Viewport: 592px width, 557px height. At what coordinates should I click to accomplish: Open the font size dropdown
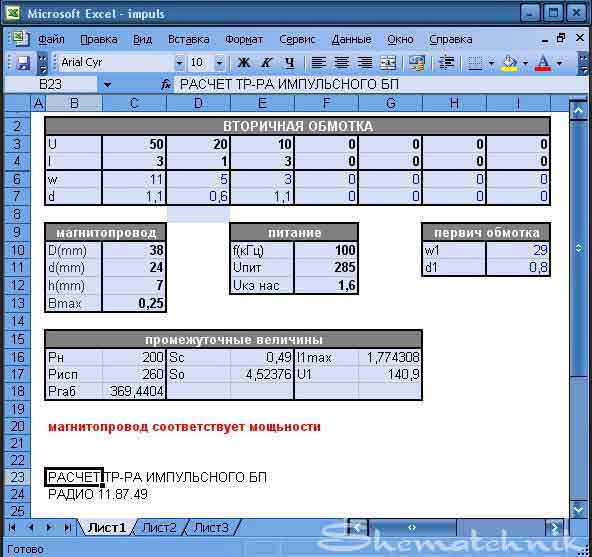(219, 63)
